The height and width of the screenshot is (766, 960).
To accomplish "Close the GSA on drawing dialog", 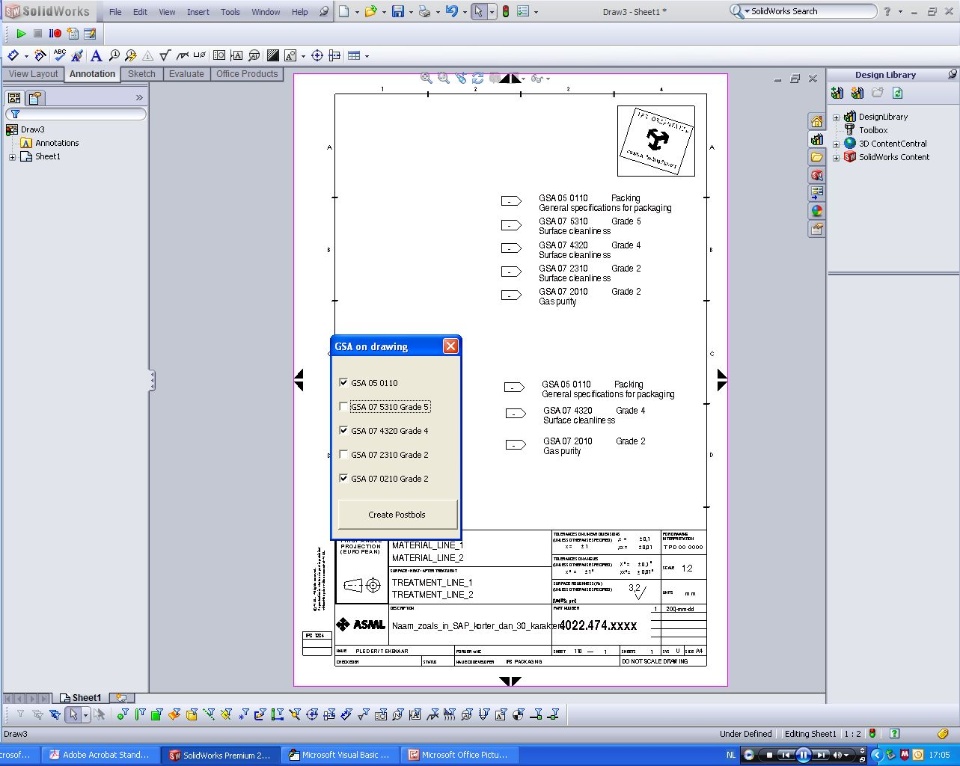I will pos(451,346).
